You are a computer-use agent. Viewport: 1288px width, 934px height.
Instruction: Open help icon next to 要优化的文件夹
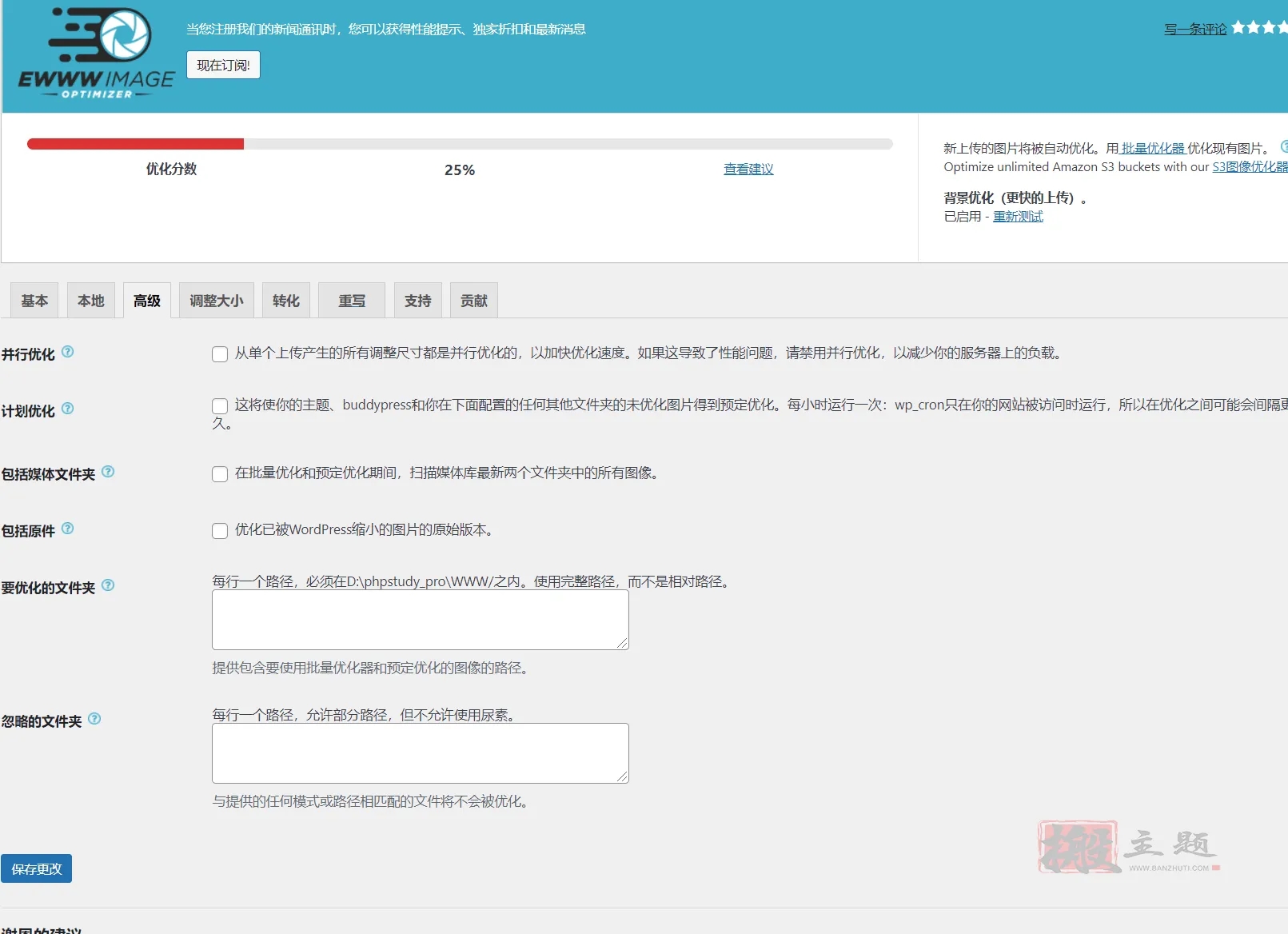(x=108, y=585)
